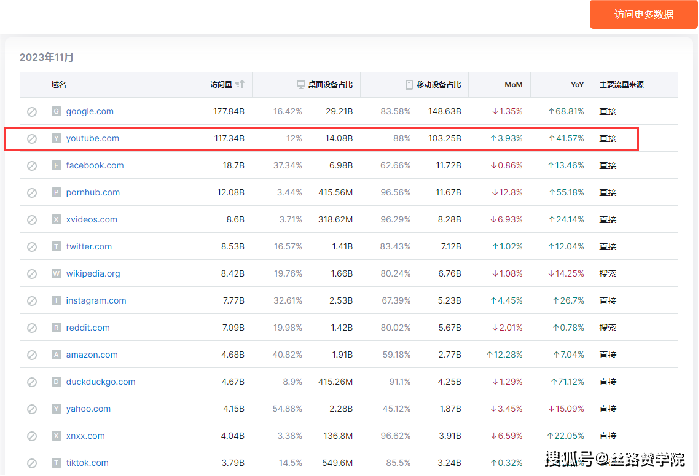699x476 pixels.
Task: Click the twitter.com favicon letter icon
Action: click(56, 246)
